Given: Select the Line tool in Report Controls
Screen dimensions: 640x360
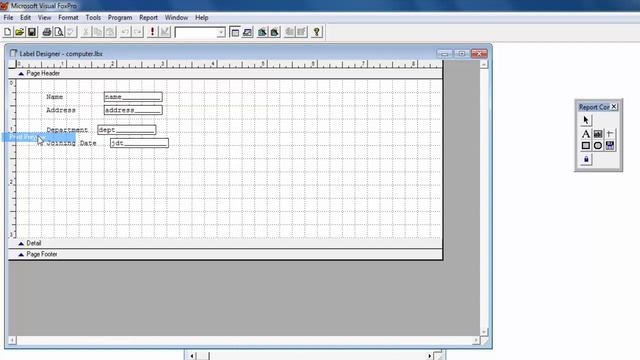Looking at the screenshot, I should point(610,134).
